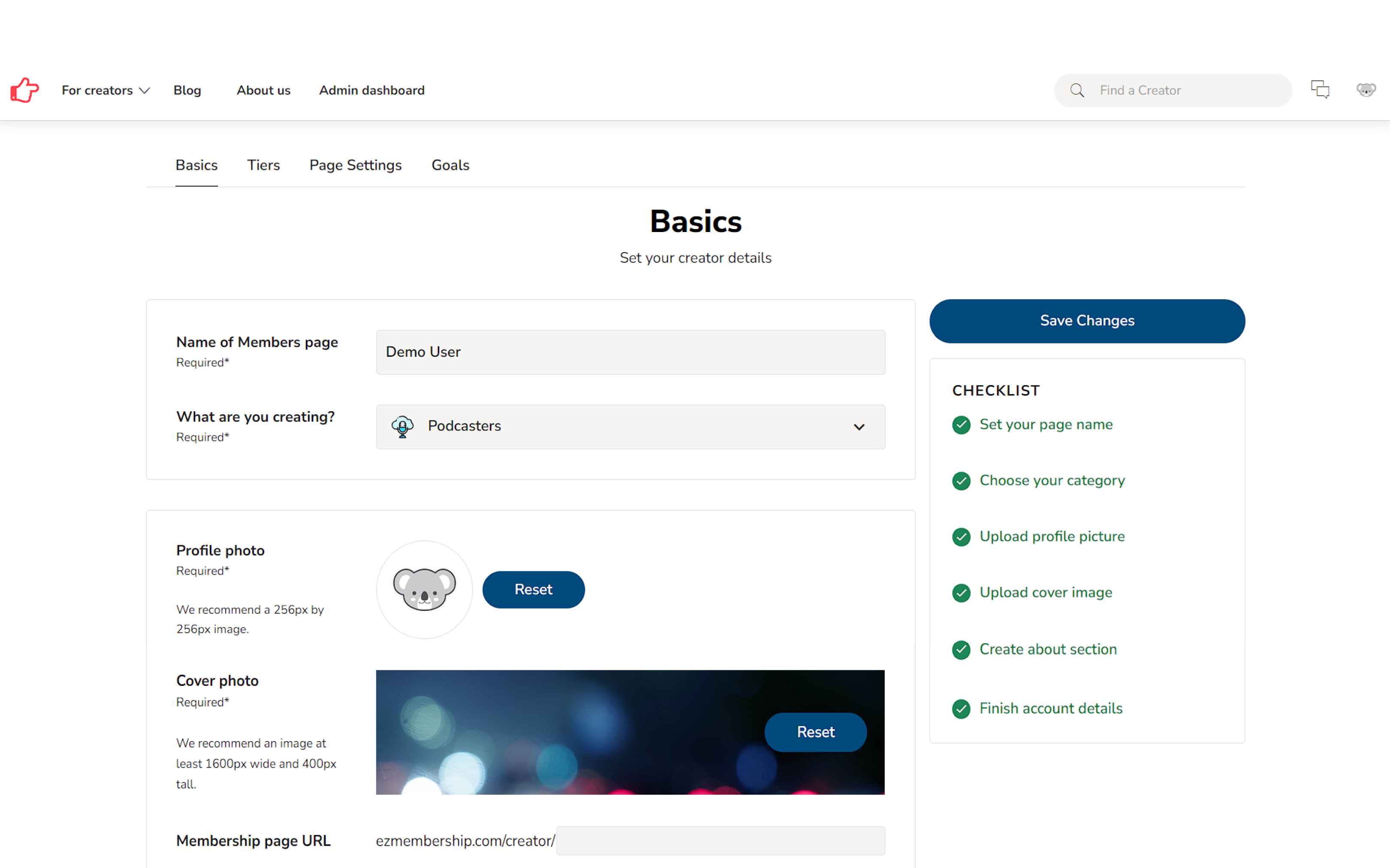Click the 'Cover photo' label
This screenshot has width=1390, height=868.
217,681
